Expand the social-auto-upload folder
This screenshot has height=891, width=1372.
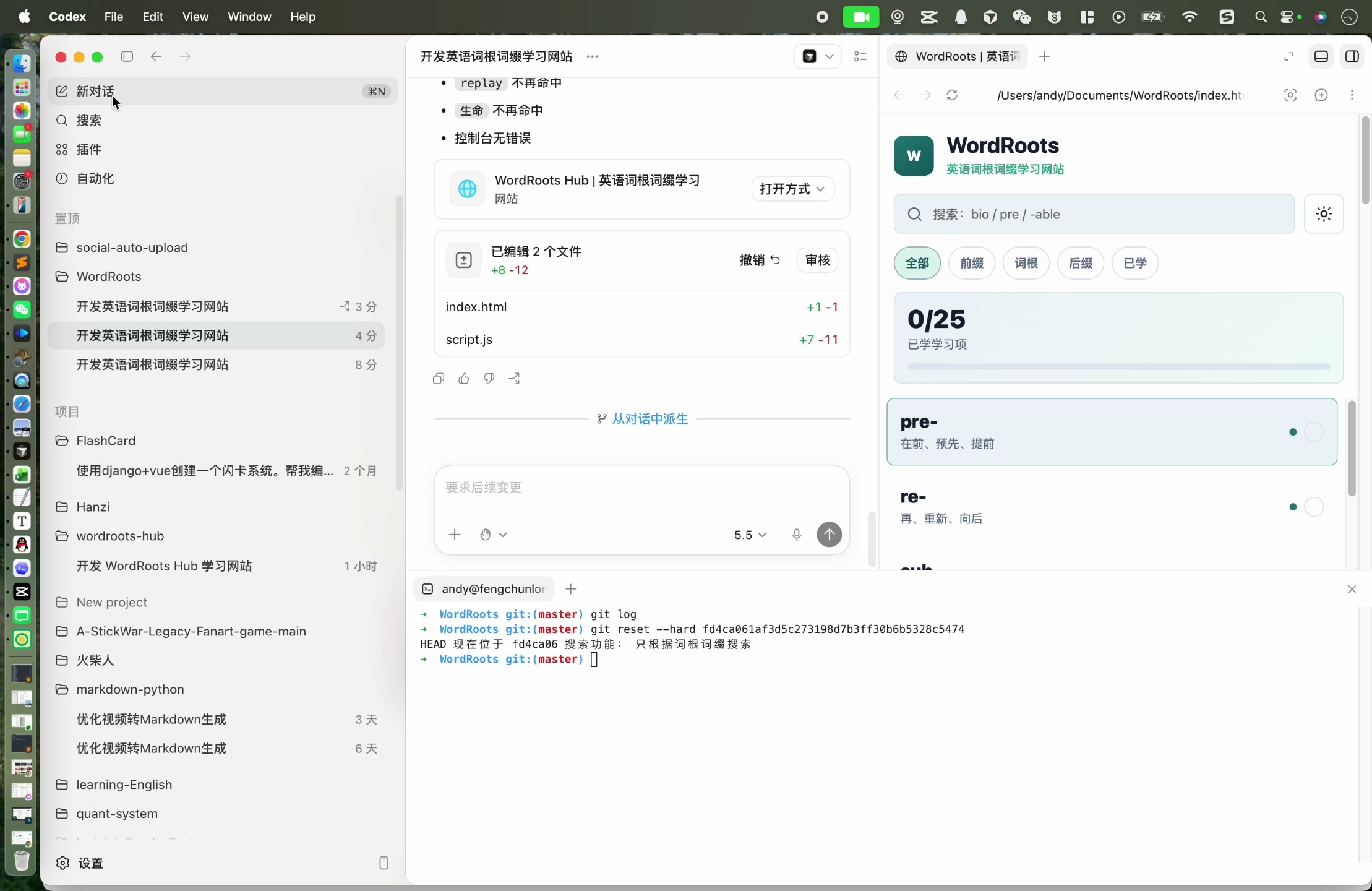pos(217,247)
